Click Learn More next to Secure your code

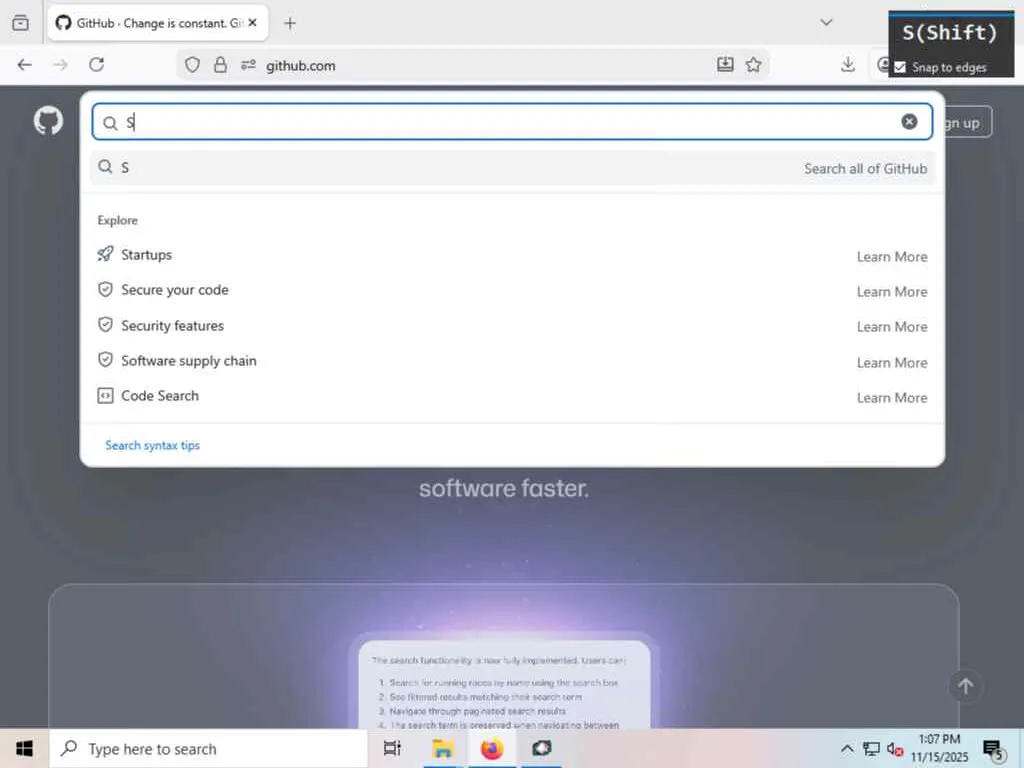pos(892,292)
